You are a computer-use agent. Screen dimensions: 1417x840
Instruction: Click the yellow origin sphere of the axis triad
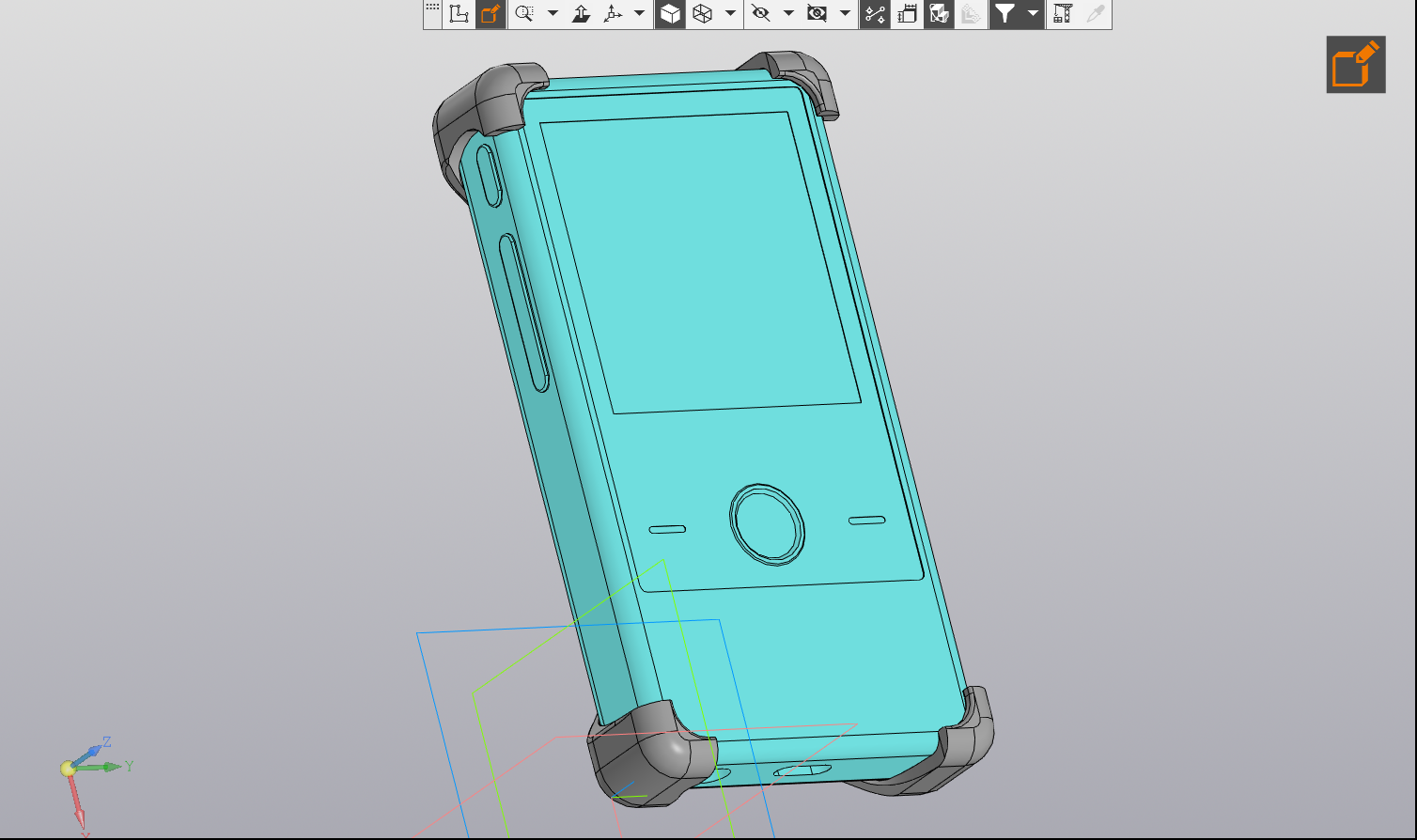(x=68, y=769)
